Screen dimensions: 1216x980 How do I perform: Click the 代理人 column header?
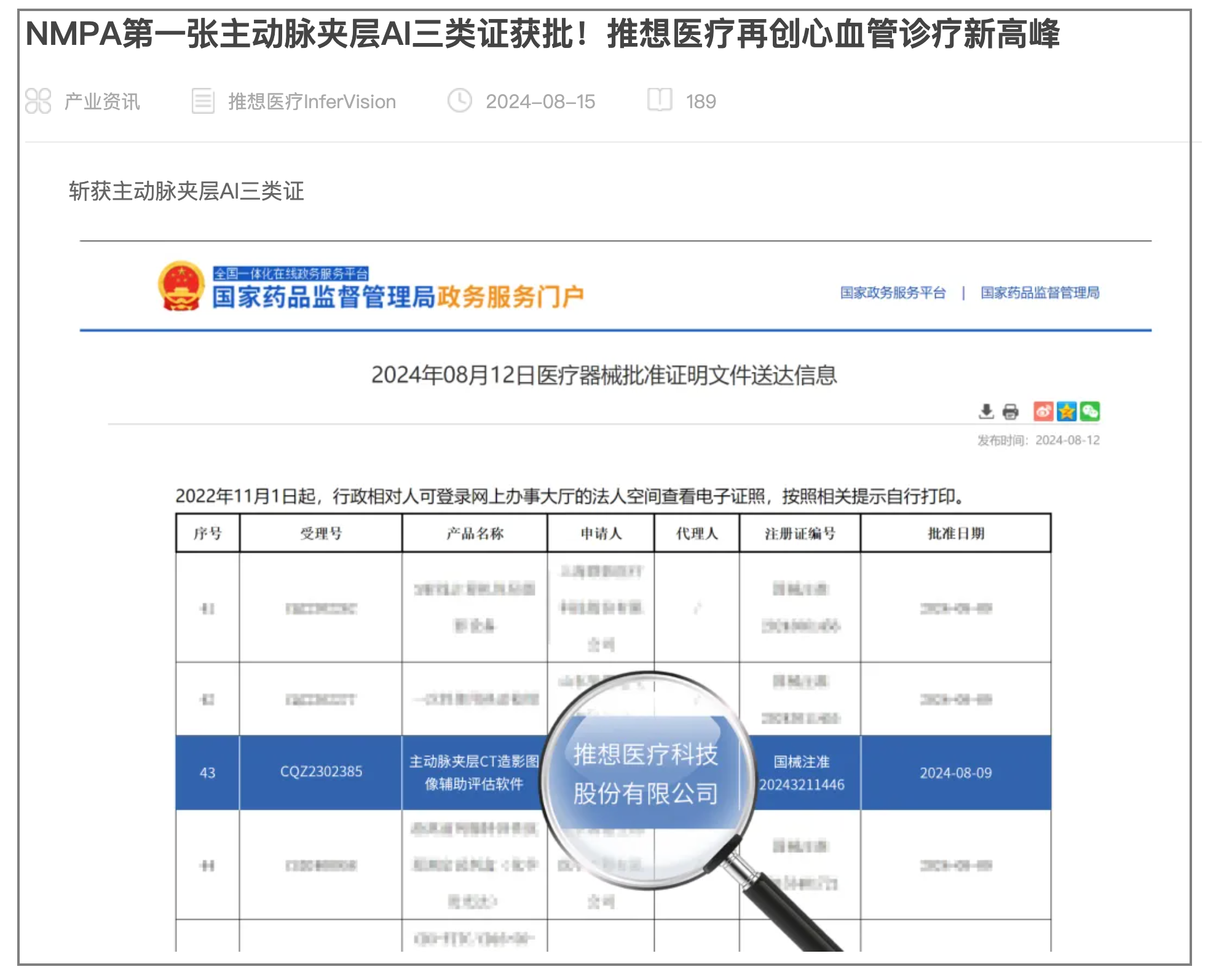[697, 534]
